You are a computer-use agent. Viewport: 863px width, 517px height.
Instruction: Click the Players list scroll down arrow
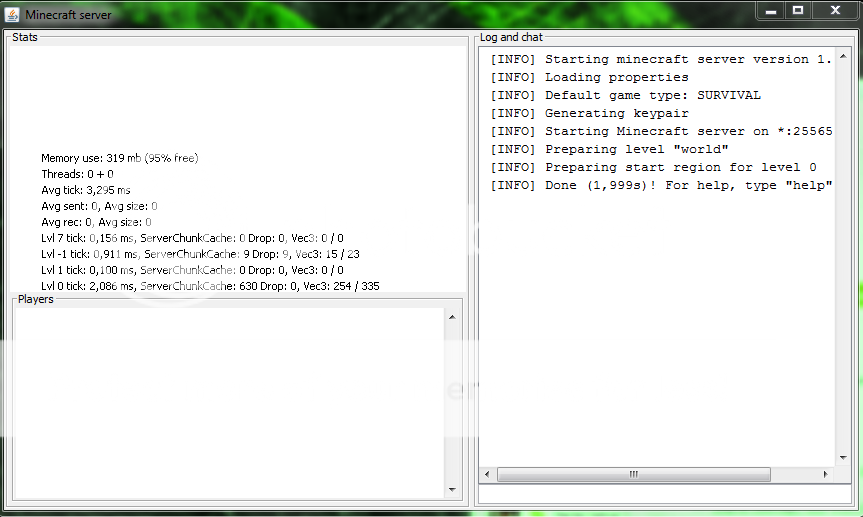pyautogui.click(x=451, y=490)
